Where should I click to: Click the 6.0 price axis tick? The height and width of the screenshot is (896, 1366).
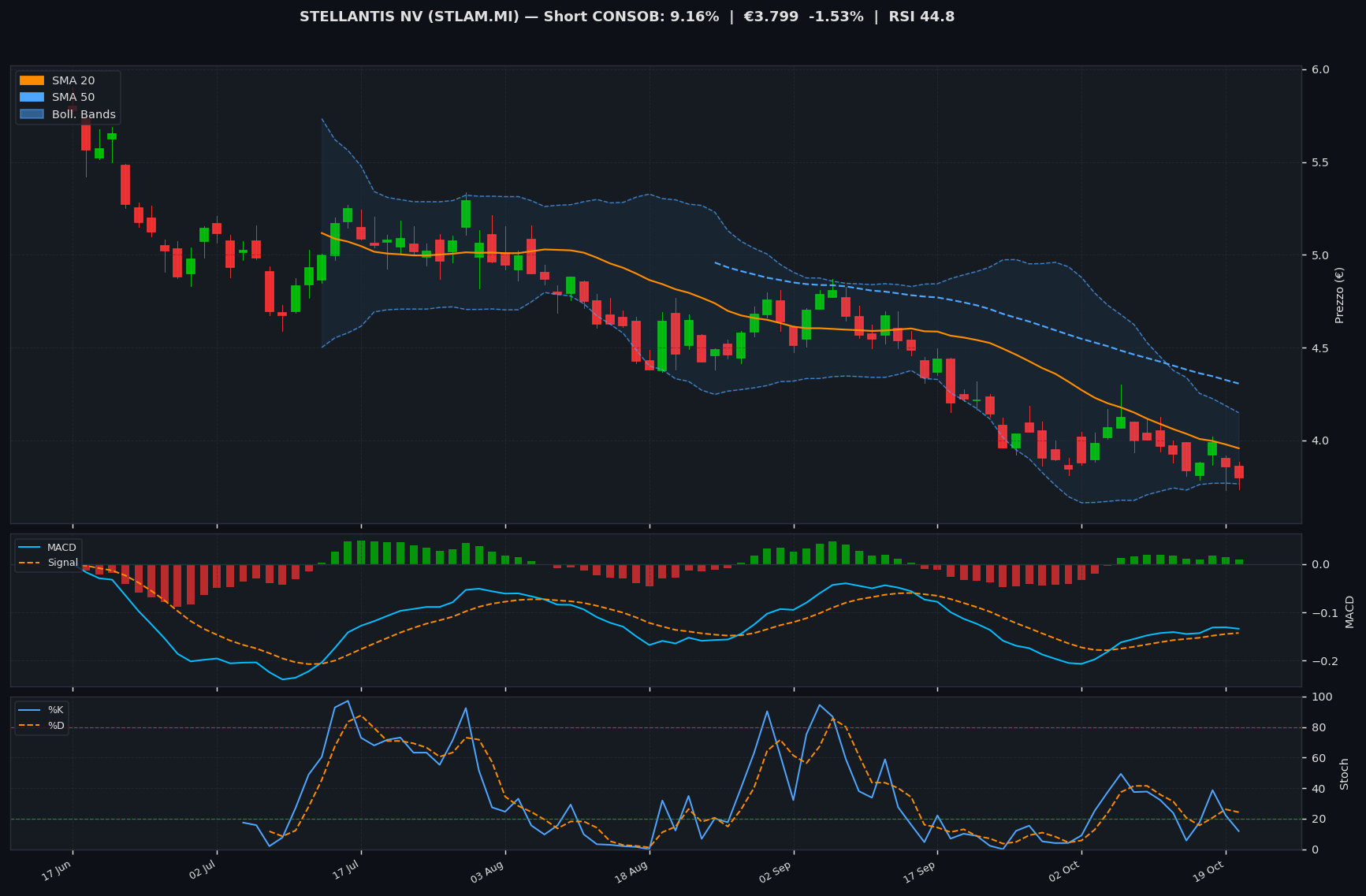(1320, 70)
